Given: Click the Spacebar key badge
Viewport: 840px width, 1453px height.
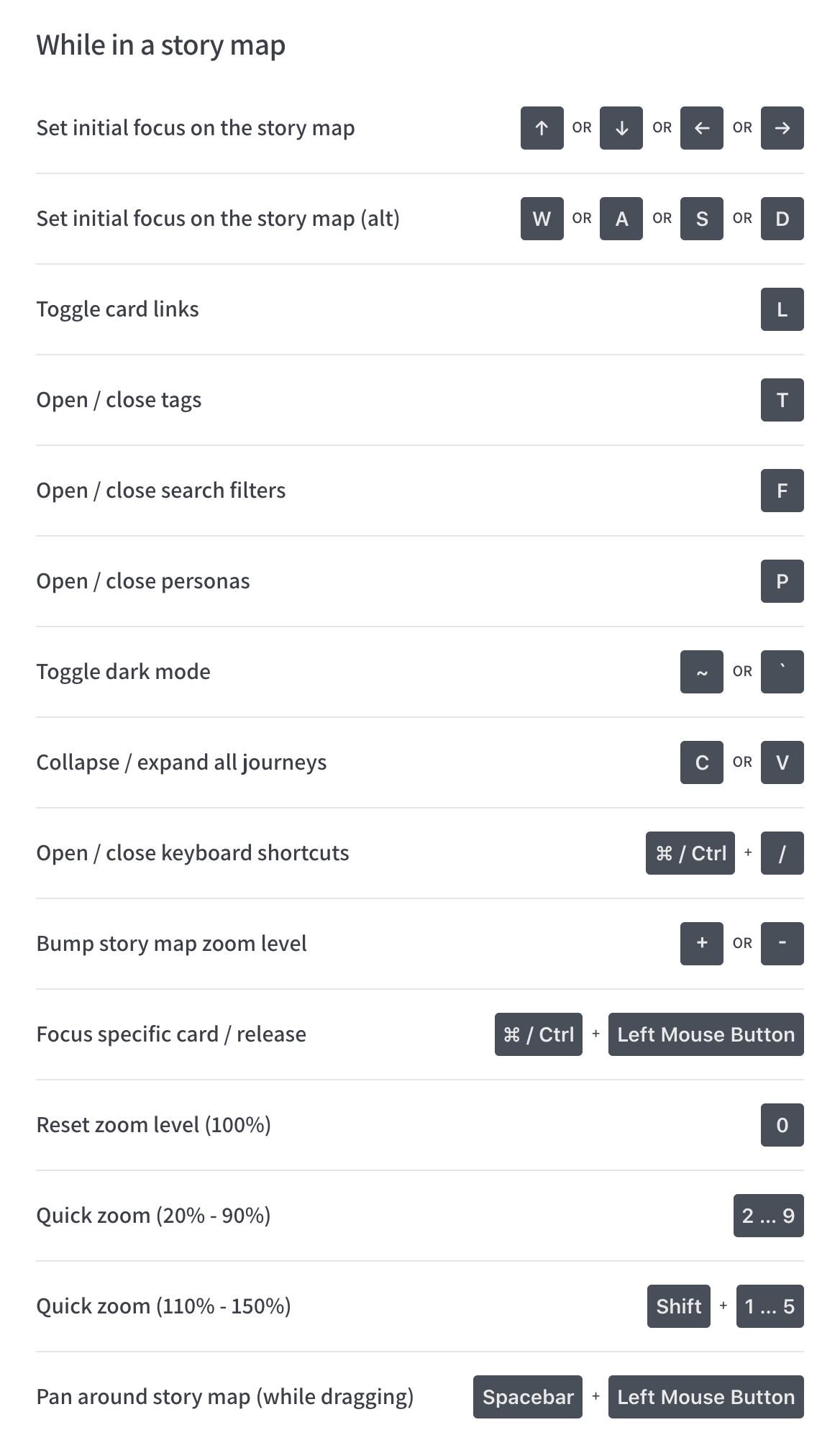Looking at the screenshot, I should pos(527,1397).
